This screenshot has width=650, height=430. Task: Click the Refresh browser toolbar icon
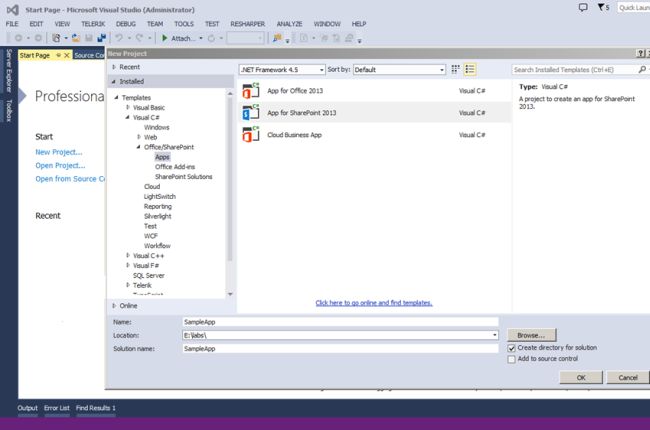tap(211, 38)
